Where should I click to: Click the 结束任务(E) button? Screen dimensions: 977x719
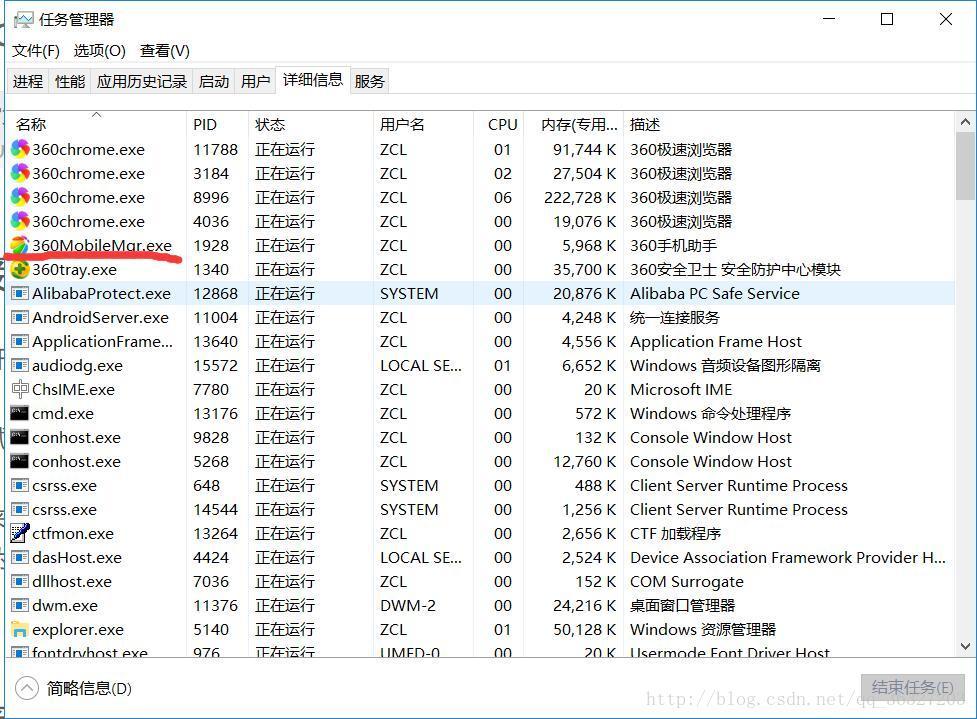click(x=912, y=687)
